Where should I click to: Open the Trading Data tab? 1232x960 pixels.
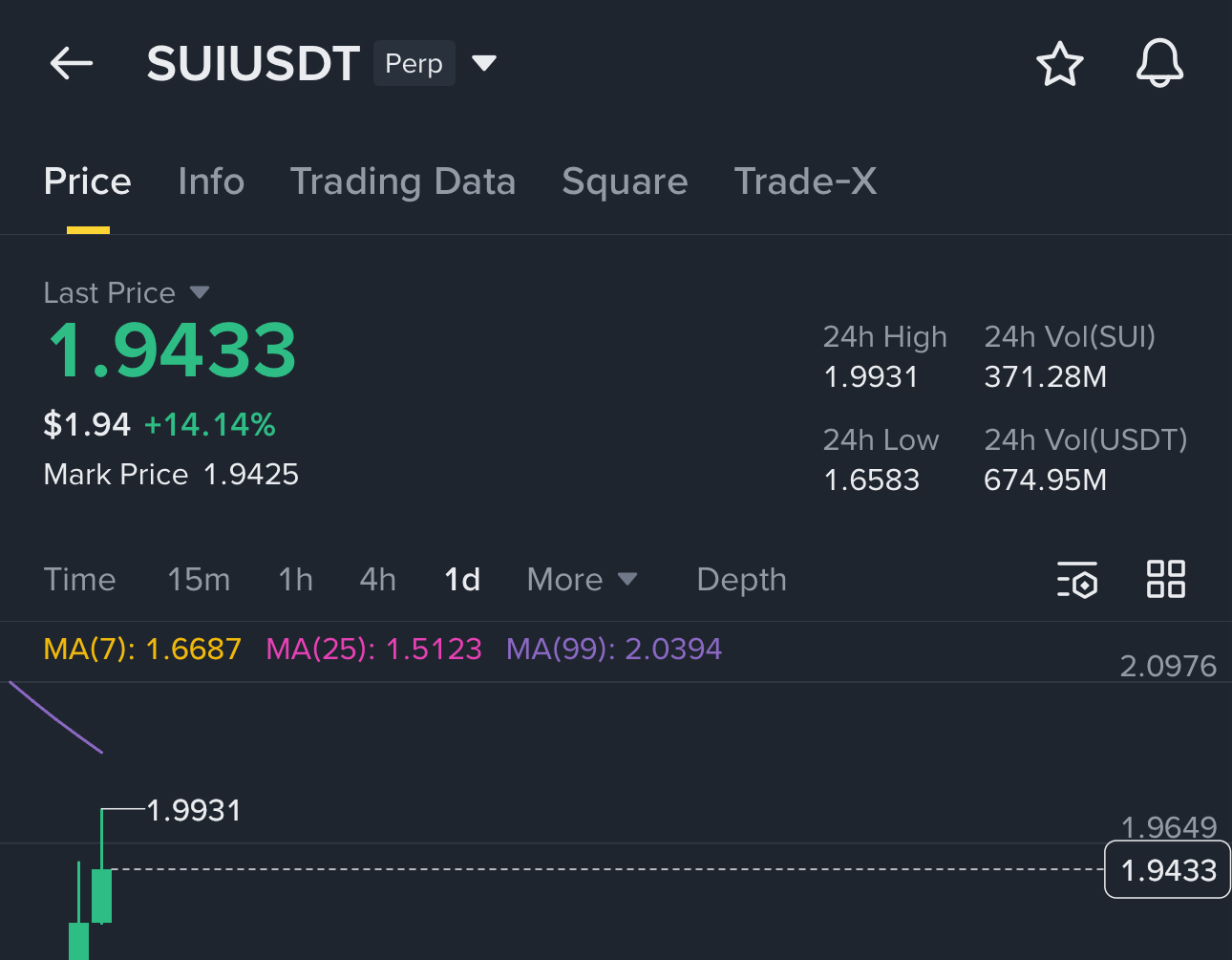coord(402,181)
